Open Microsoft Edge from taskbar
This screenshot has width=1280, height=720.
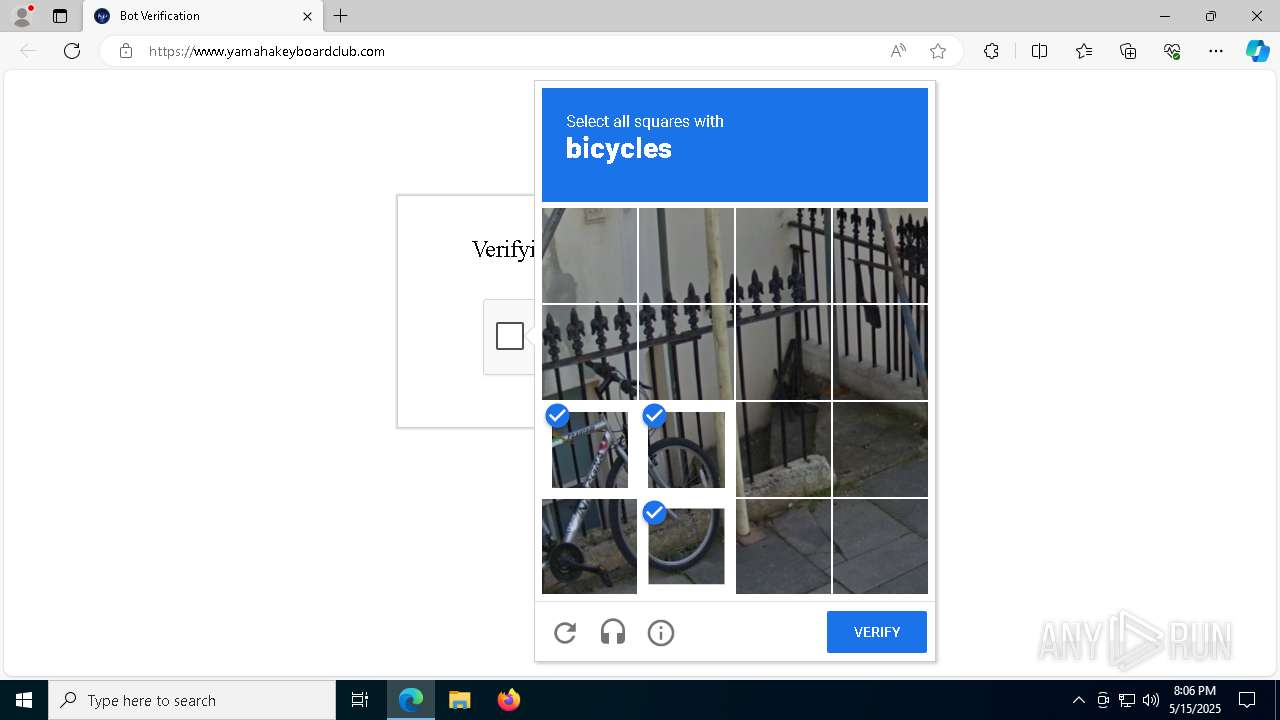[411, 700]
